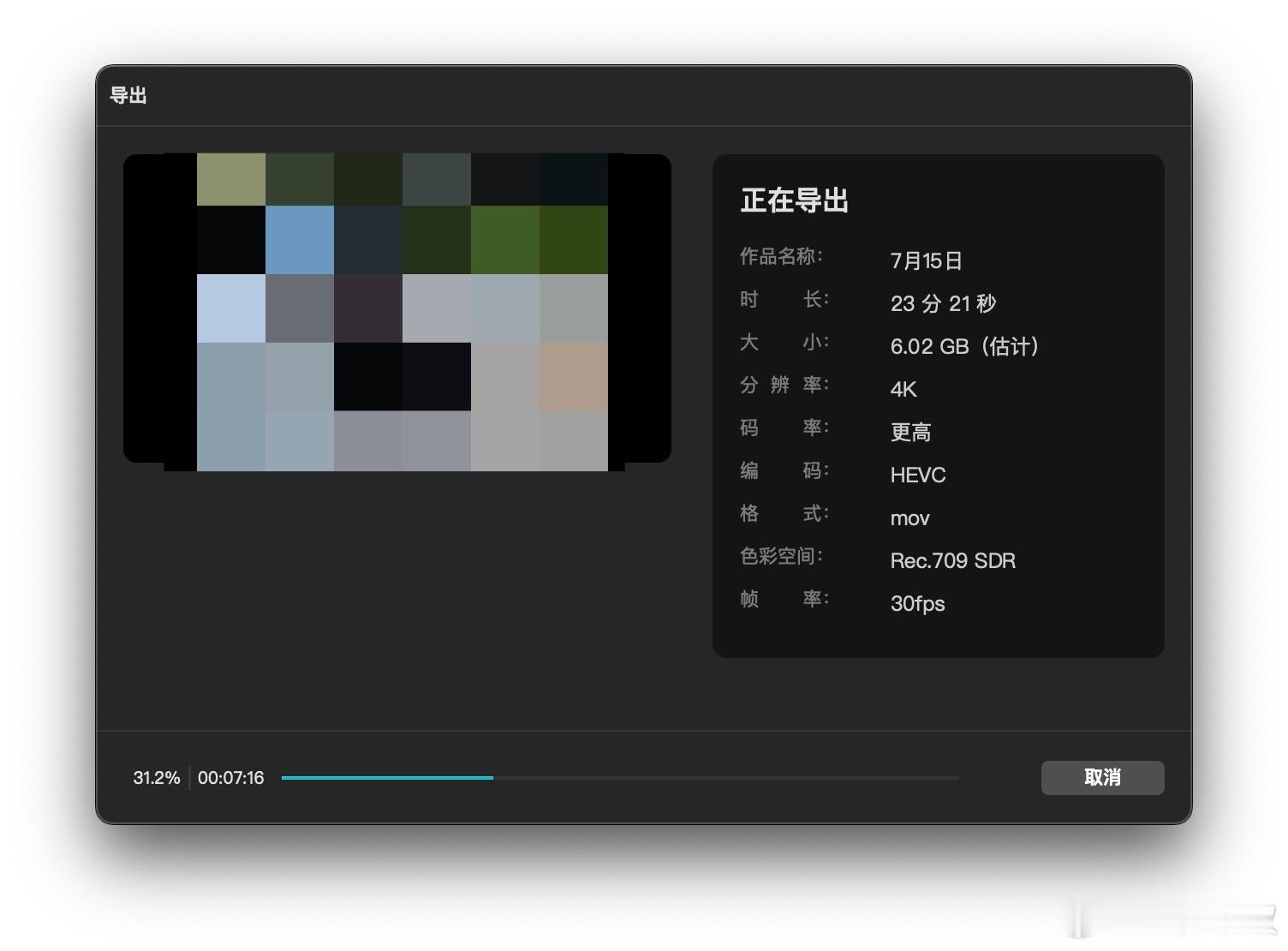1288x951 pixels.
Task: Click the project name 7月15日
Action: tap(926, 260)
